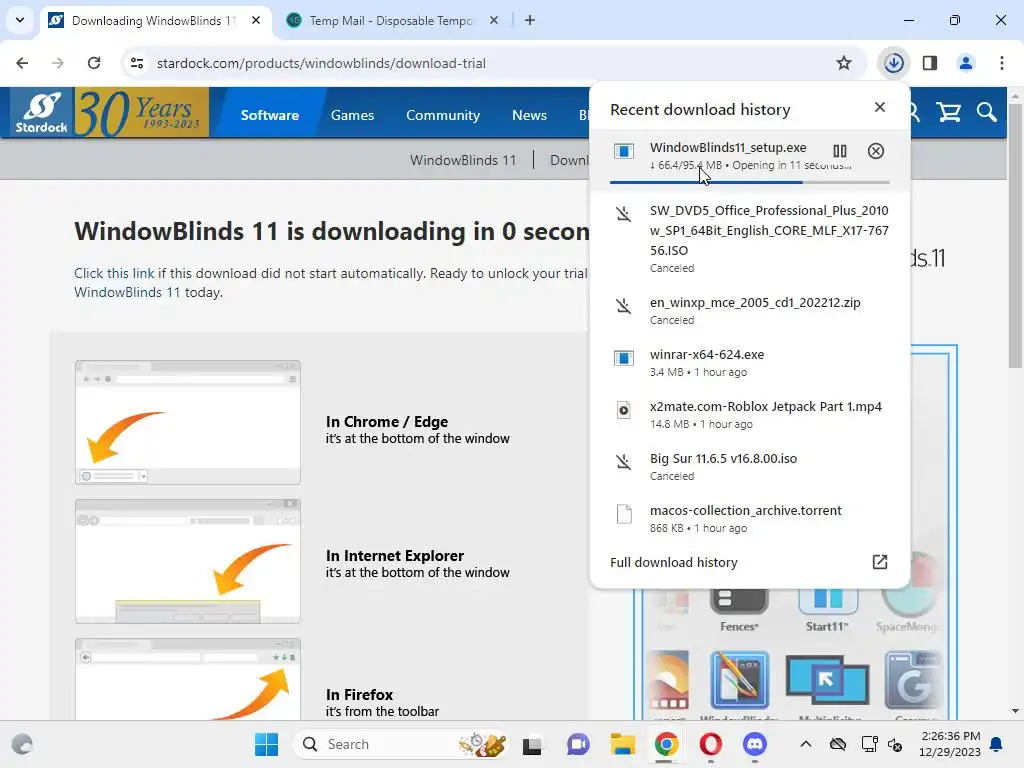Click the Stardock site search magnifier

pyautogui.click(x=986, y=112)
